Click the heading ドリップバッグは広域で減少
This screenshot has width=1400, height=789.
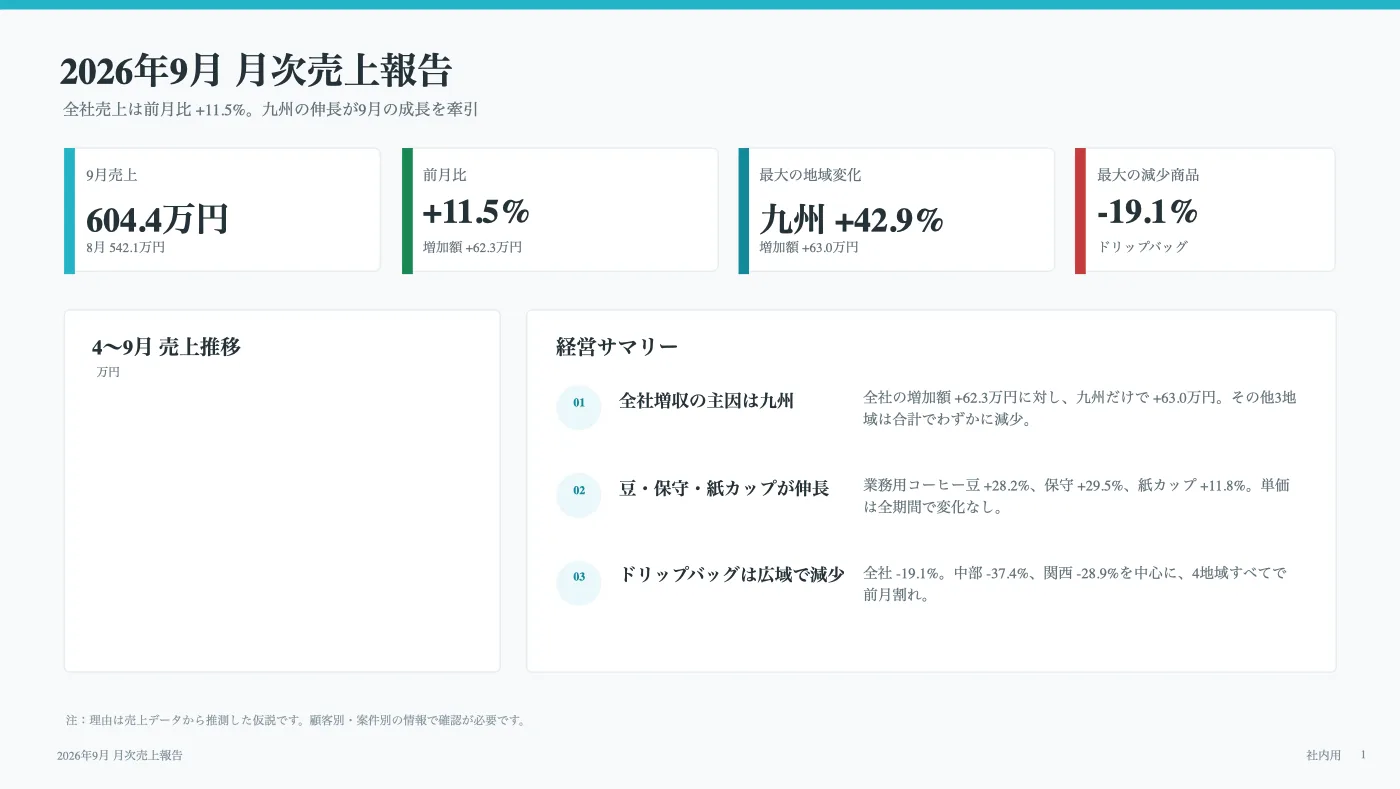(x=732, y=575)
